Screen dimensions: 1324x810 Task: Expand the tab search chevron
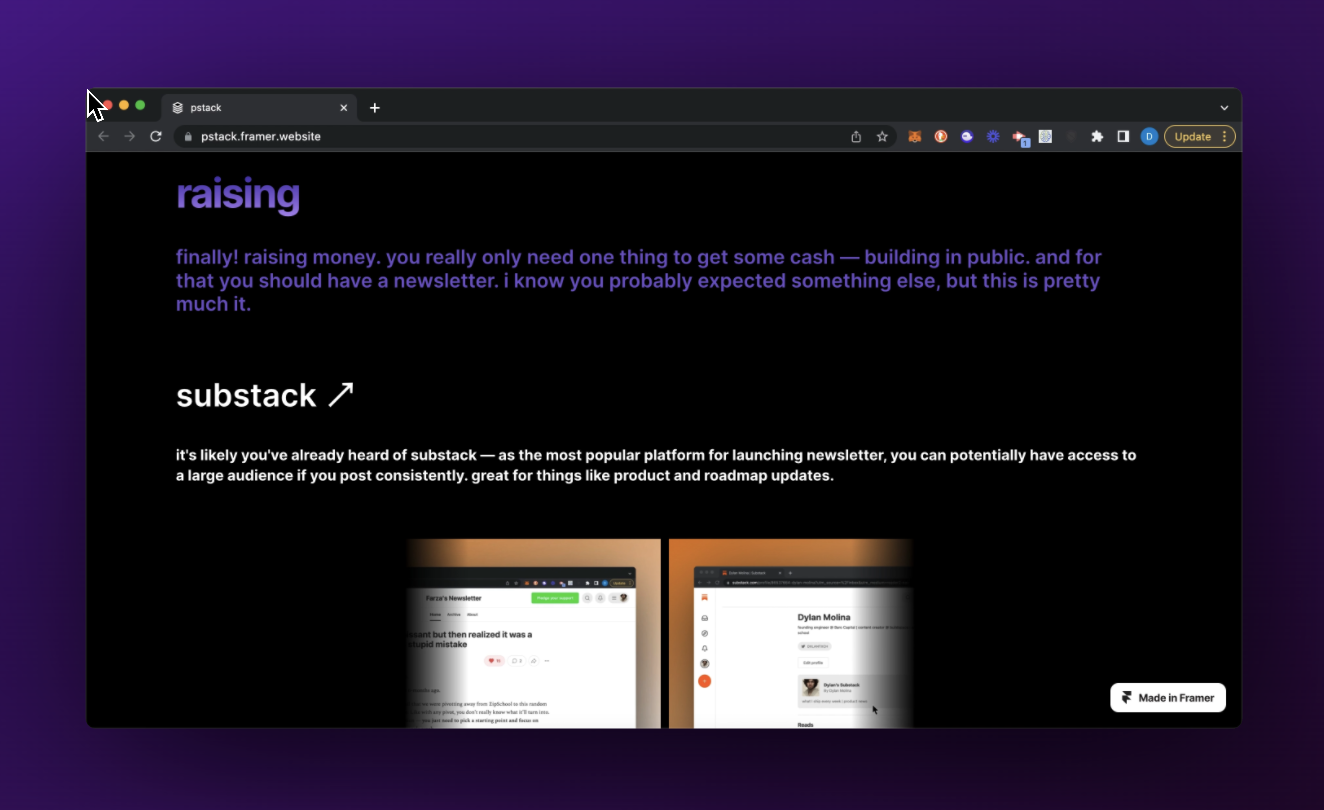coord(1224,108)
